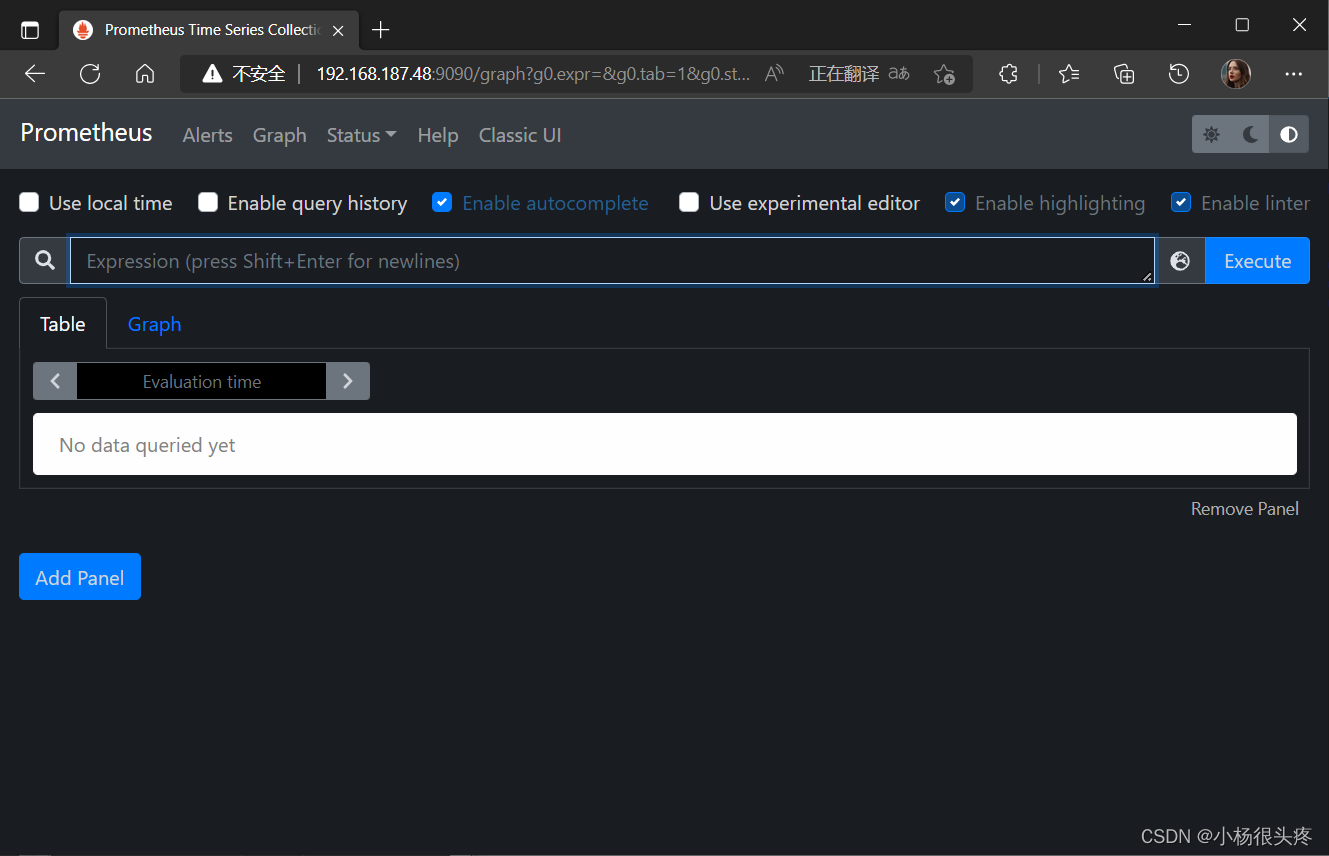Uncheck Enable linter
Viewport: 1329px width, 856px height.
(x=1181, y=203)
